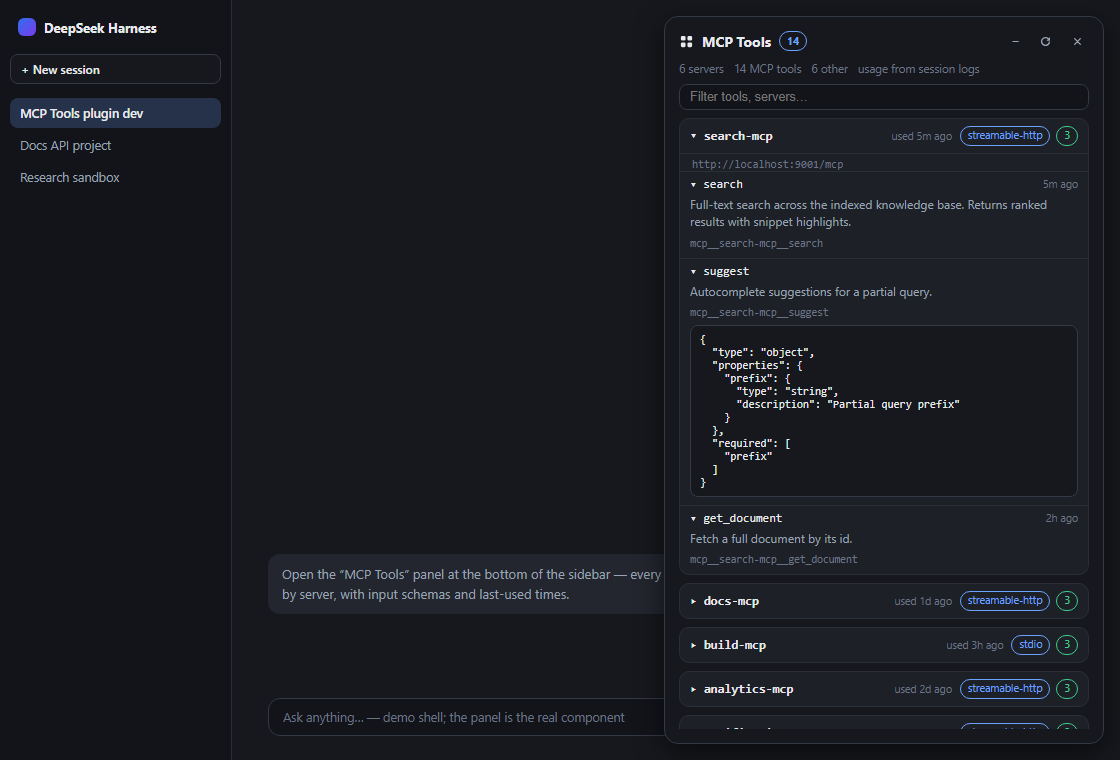
Task: Open the Docs API project session
Action: click(x=115, y=145)
